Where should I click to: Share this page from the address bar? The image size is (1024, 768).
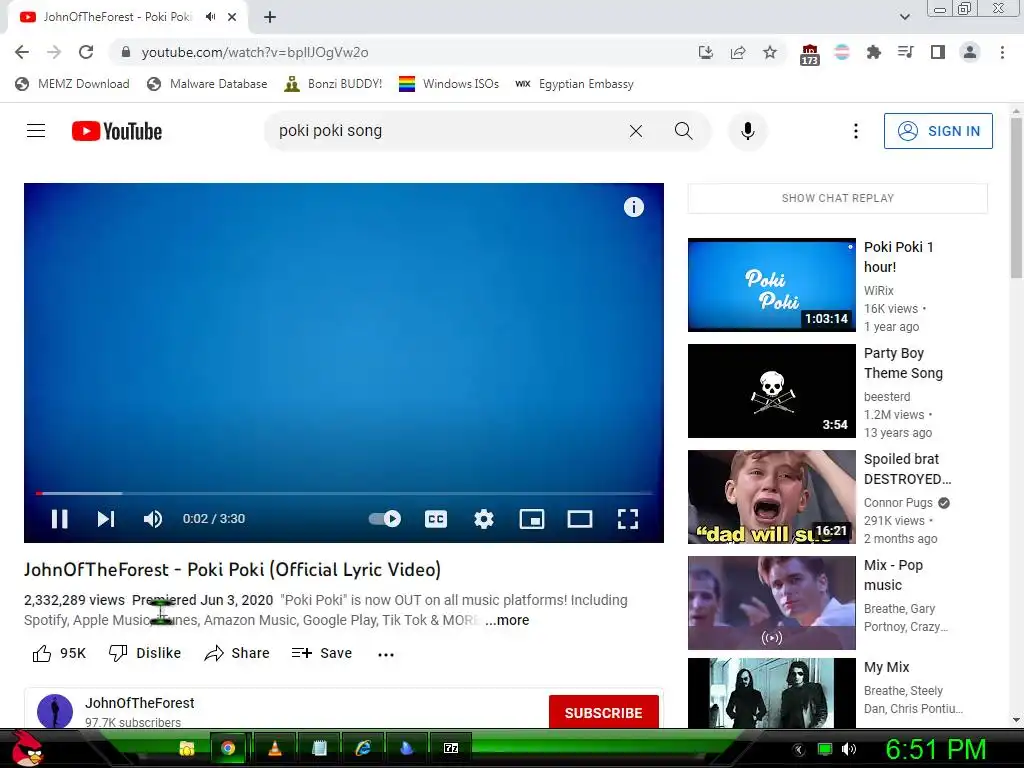738,52
